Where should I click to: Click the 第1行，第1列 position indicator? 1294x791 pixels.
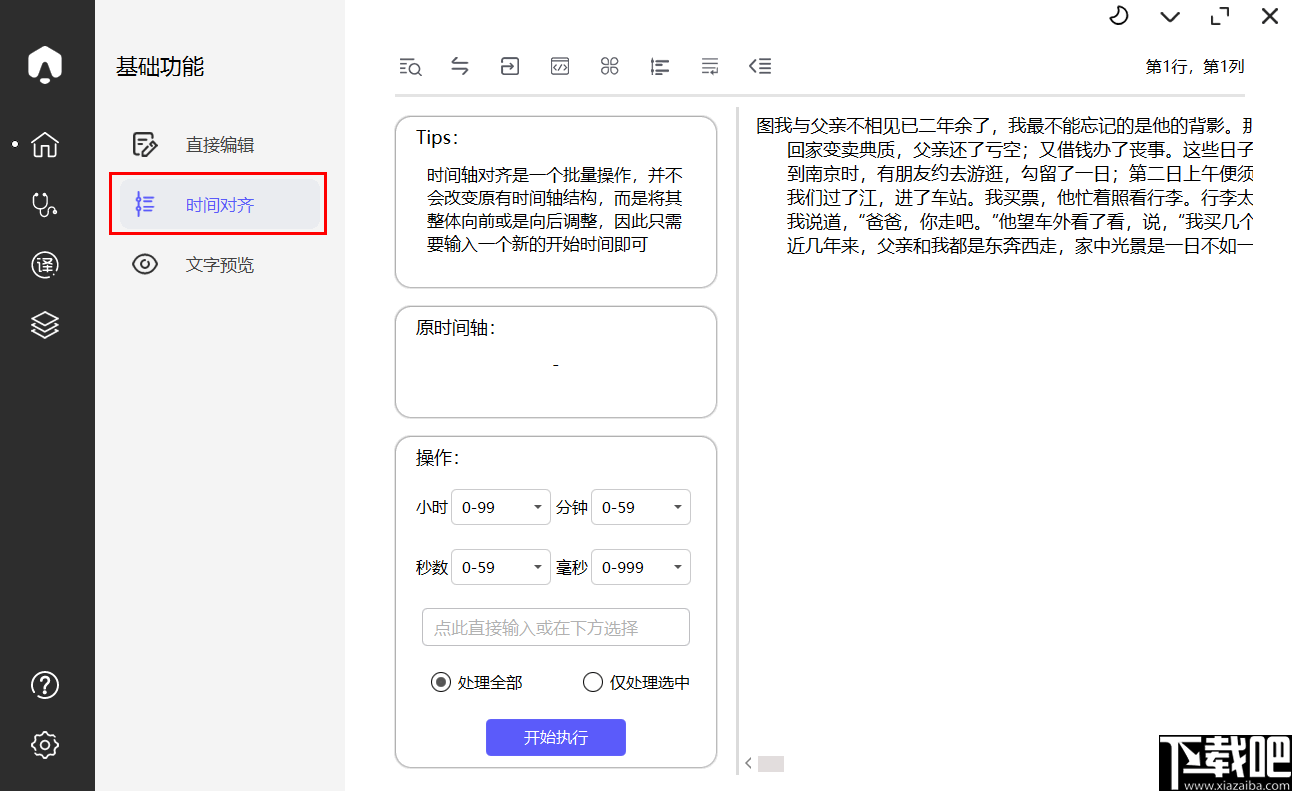(x=1195, y=67)
